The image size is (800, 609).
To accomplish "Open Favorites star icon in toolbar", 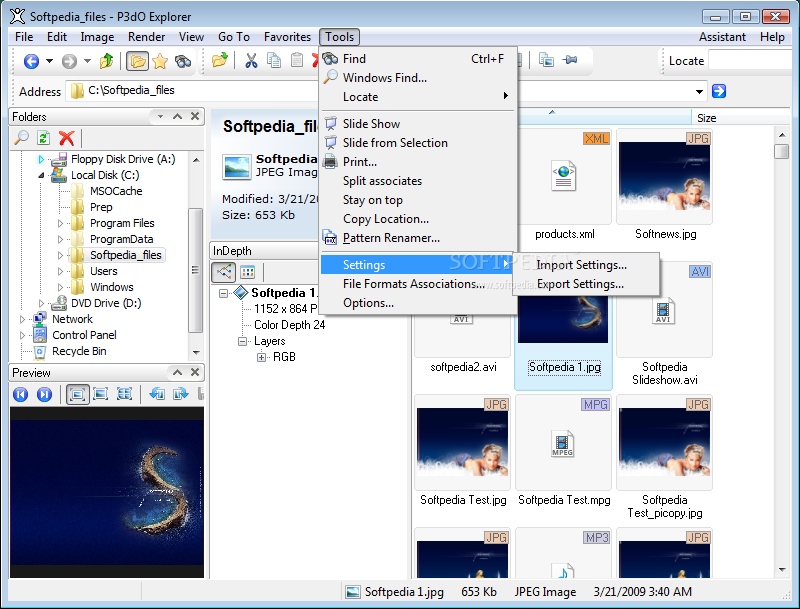I will 160,61.
